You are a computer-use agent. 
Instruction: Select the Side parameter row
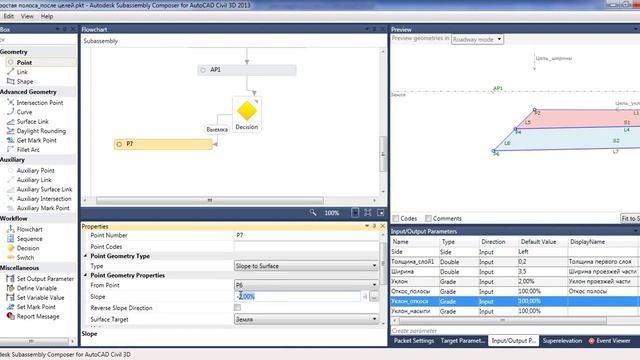pyautogui.click(x=515, y=252)
